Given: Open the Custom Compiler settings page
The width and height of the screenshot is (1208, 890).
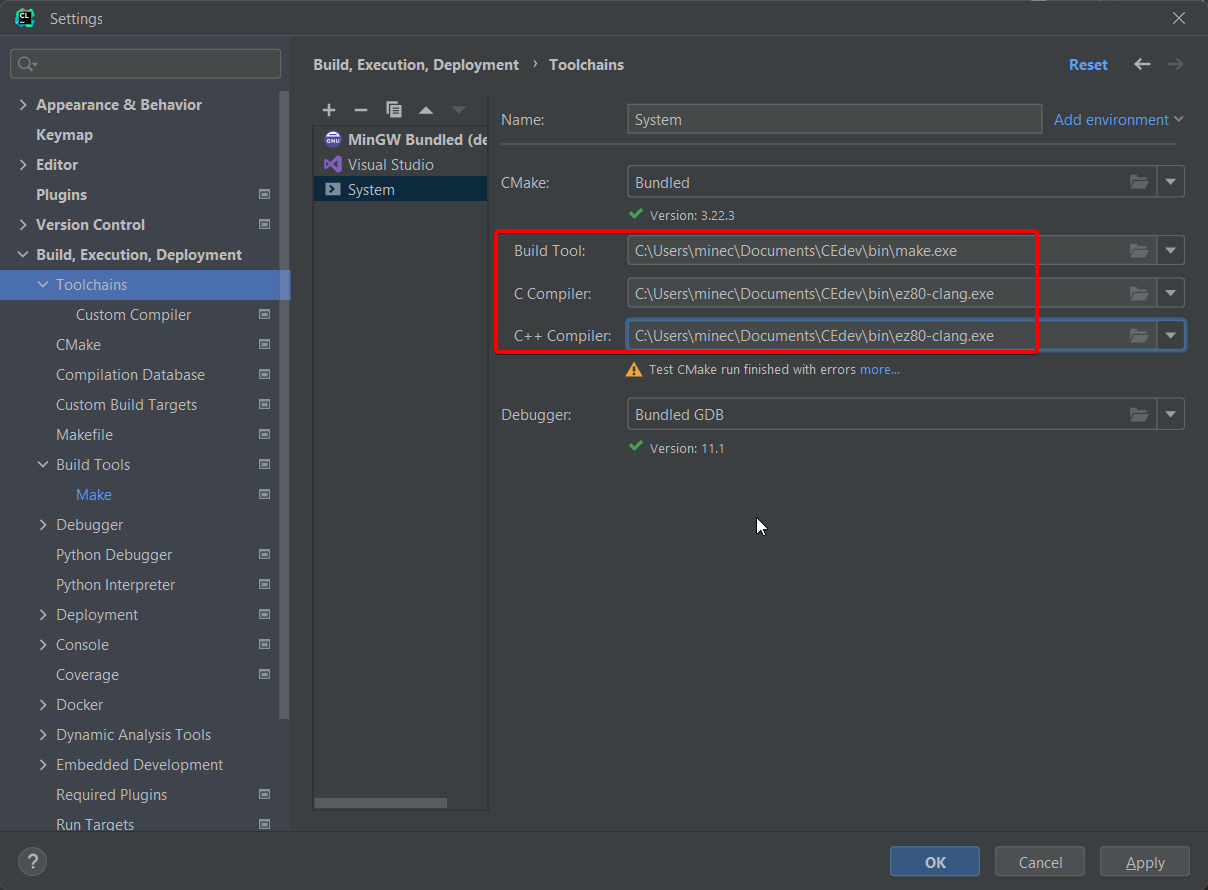Looking at the screenshot, I should [x=133, y=315].
